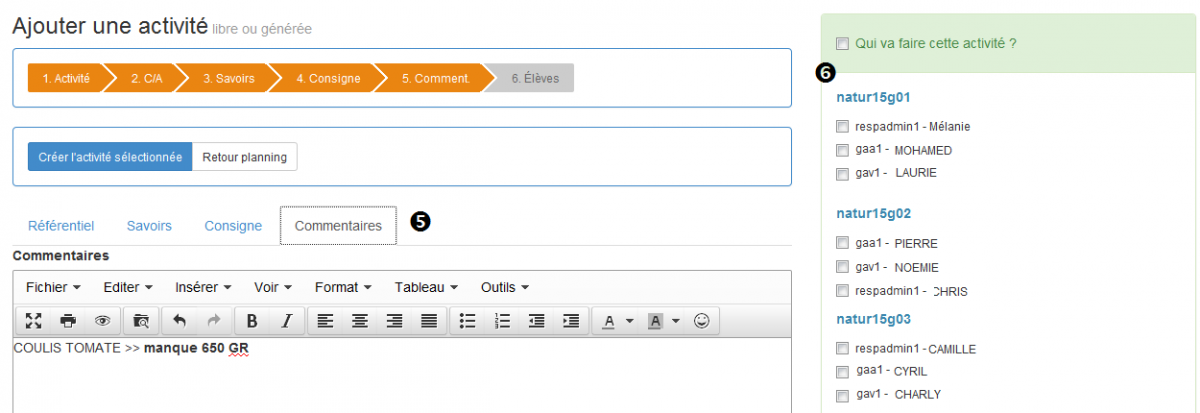The height and width of the screenshot is (413, 1200).
Task: Apply italic formatting with the I icon
Action: coord(286,321)
